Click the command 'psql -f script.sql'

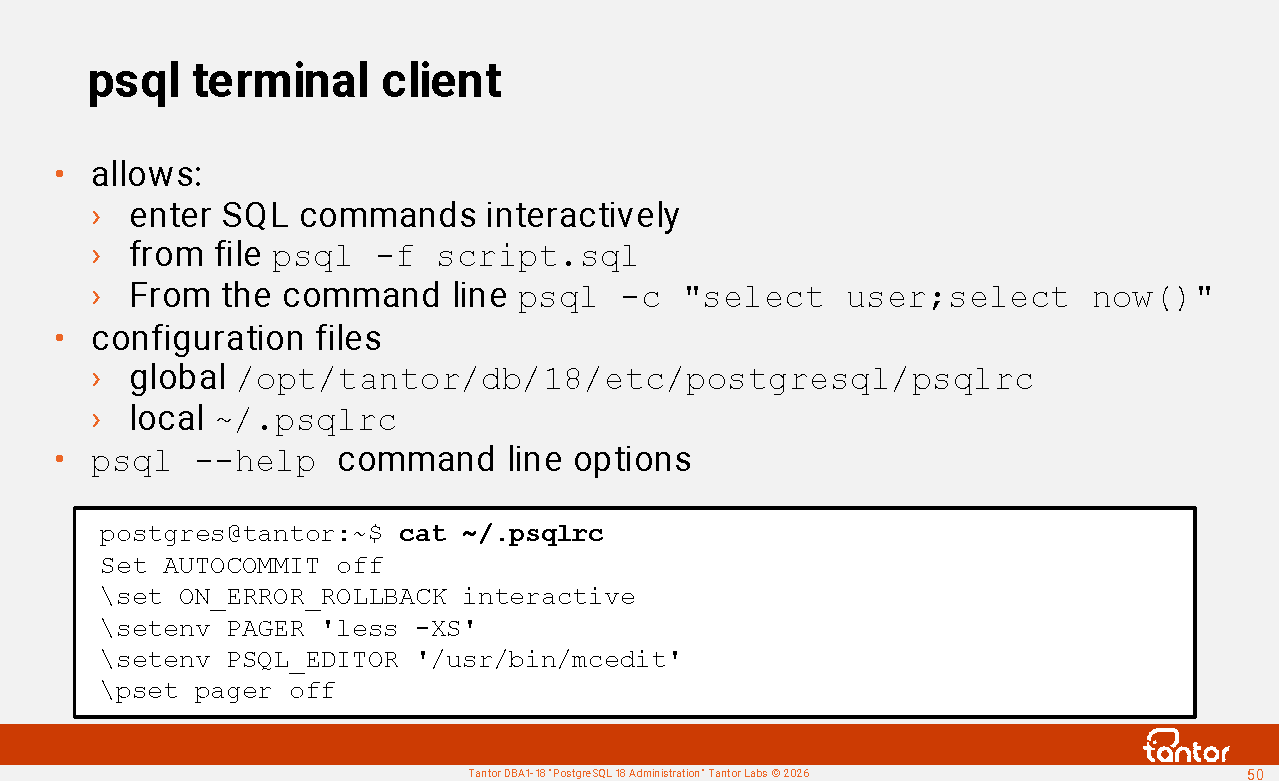pyautogui.click(x=455, y=257)
